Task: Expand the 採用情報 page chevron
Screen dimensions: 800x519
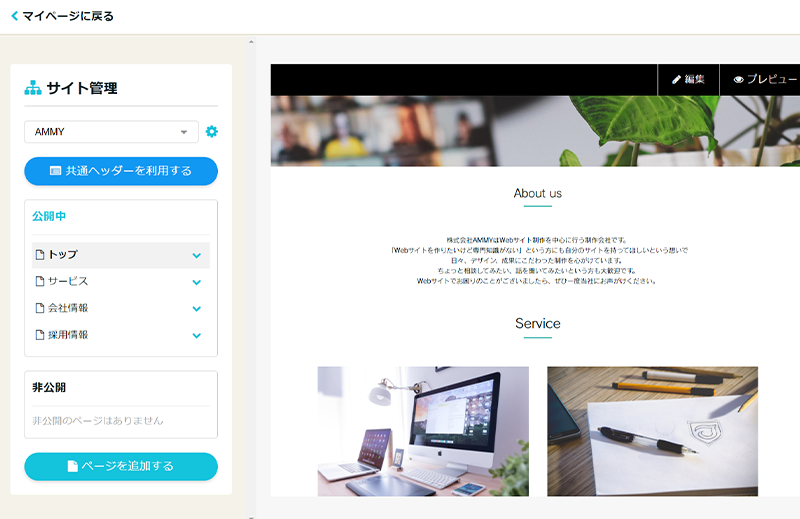Action: pyautogui.click(x=197, y=336)
